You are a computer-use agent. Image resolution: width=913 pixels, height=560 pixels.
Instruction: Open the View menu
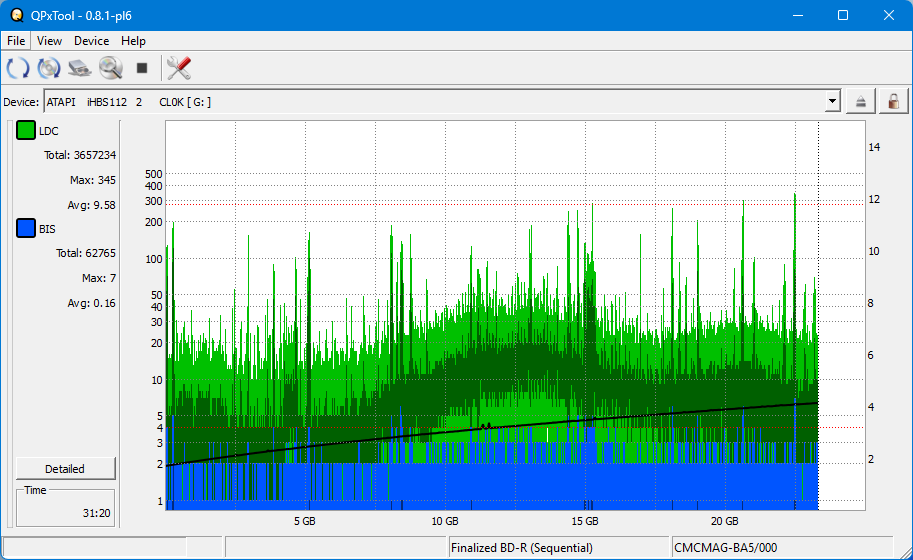point(49,41)
